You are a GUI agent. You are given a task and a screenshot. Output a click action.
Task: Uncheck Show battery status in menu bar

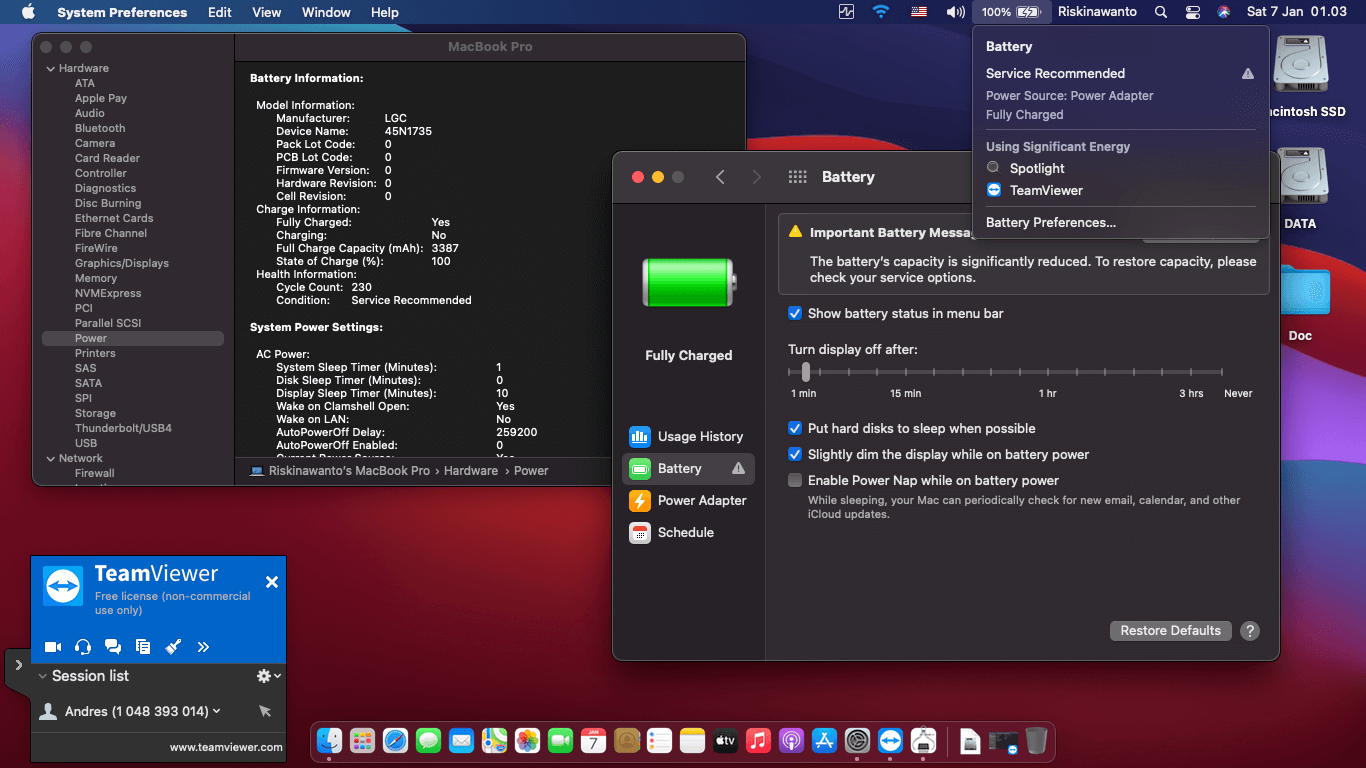[795, 313]
